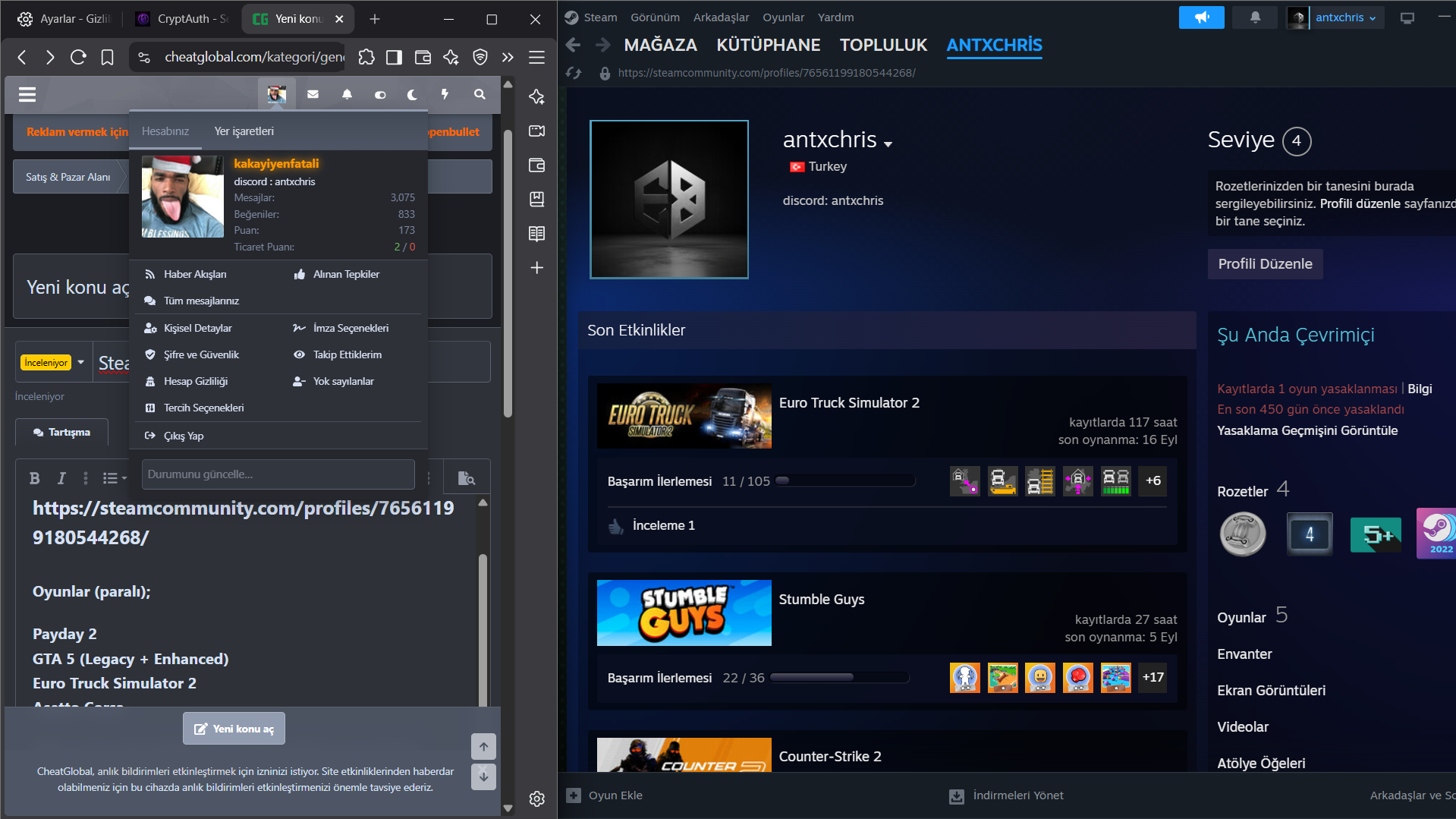Screen dimensions: 1456x819
Task: Open Şifre ve Güvenlik settings
Action: (x=200, y=354)
